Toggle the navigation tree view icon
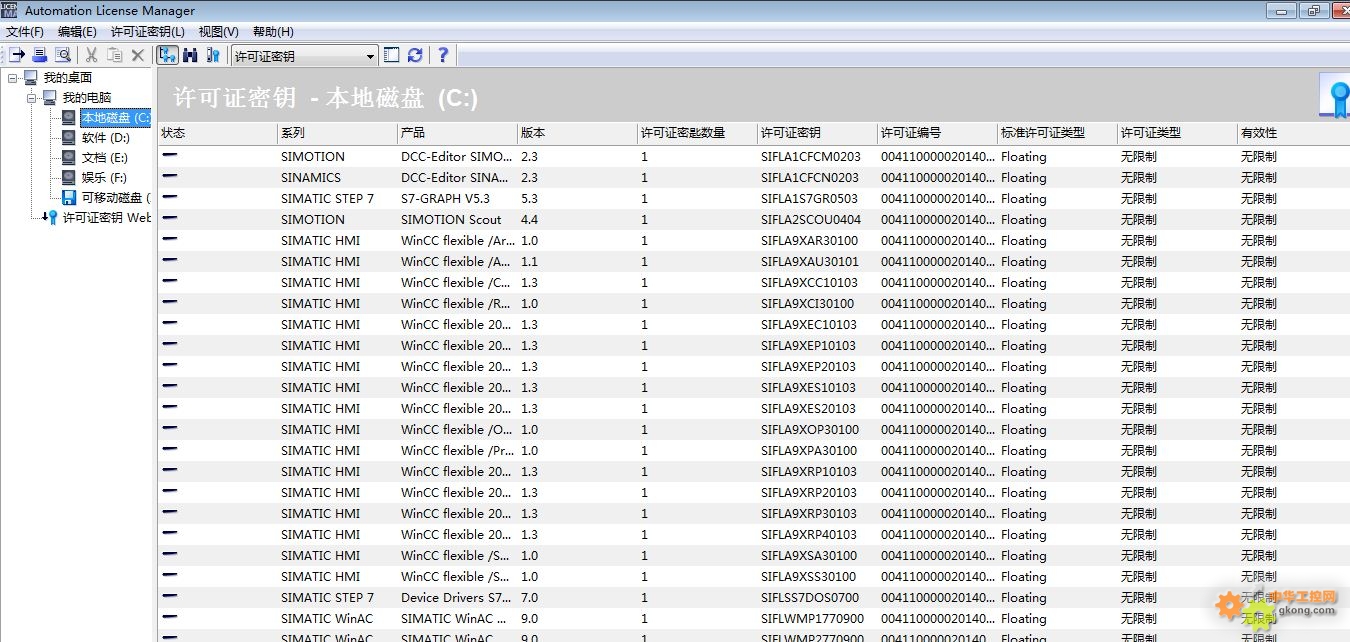Image resolution: width=1350 pixels, height=642 pixels. click(167, 55)
